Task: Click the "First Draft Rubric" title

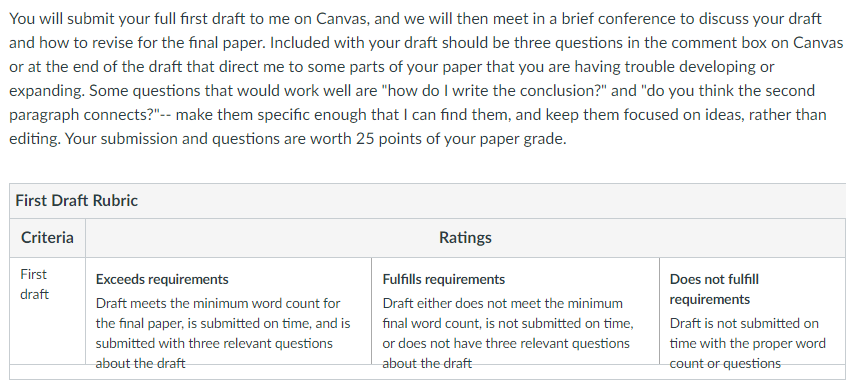Action: tap(76, 201)
